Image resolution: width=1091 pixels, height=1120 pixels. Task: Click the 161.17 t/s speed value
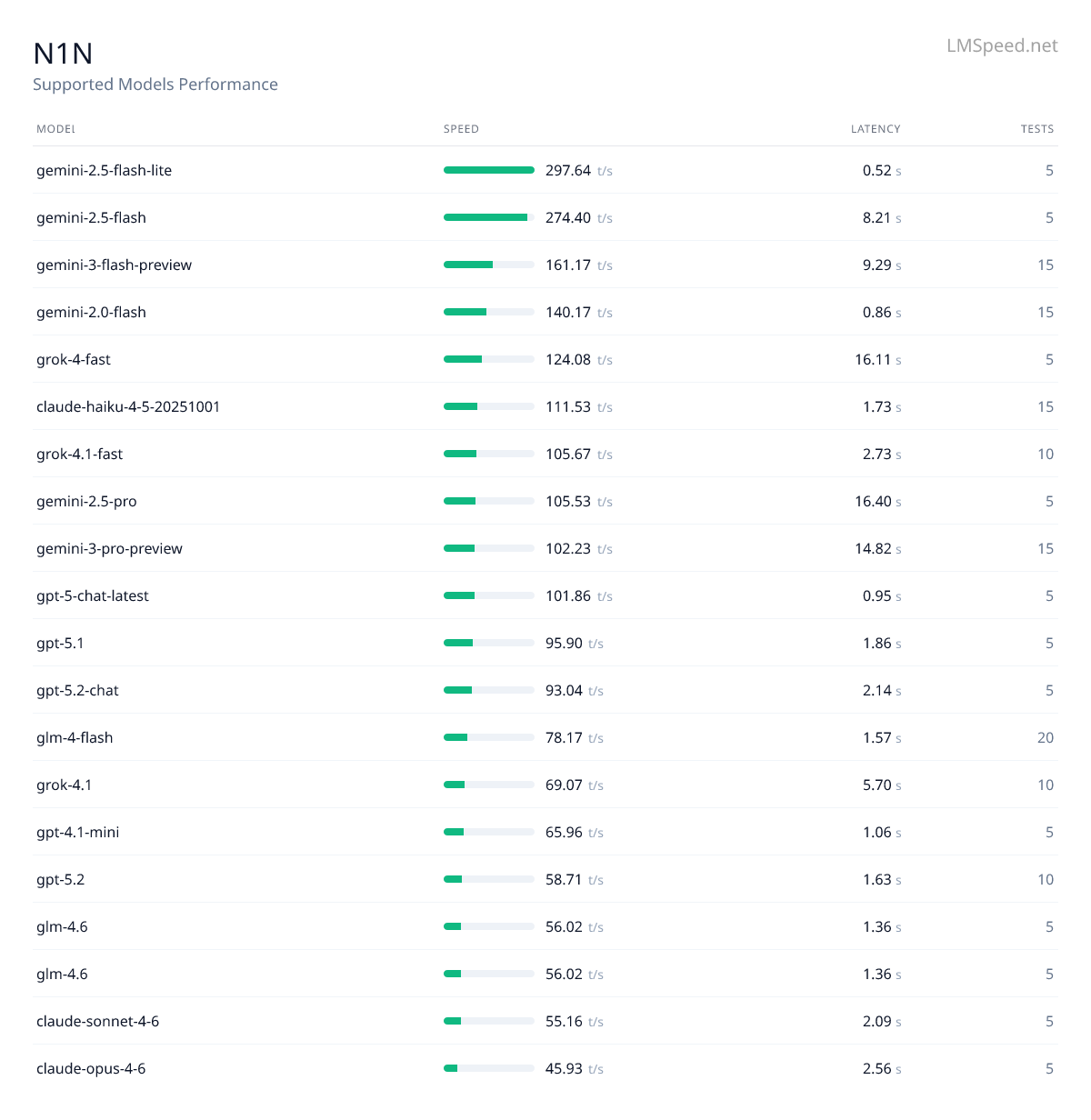point(579,265)
